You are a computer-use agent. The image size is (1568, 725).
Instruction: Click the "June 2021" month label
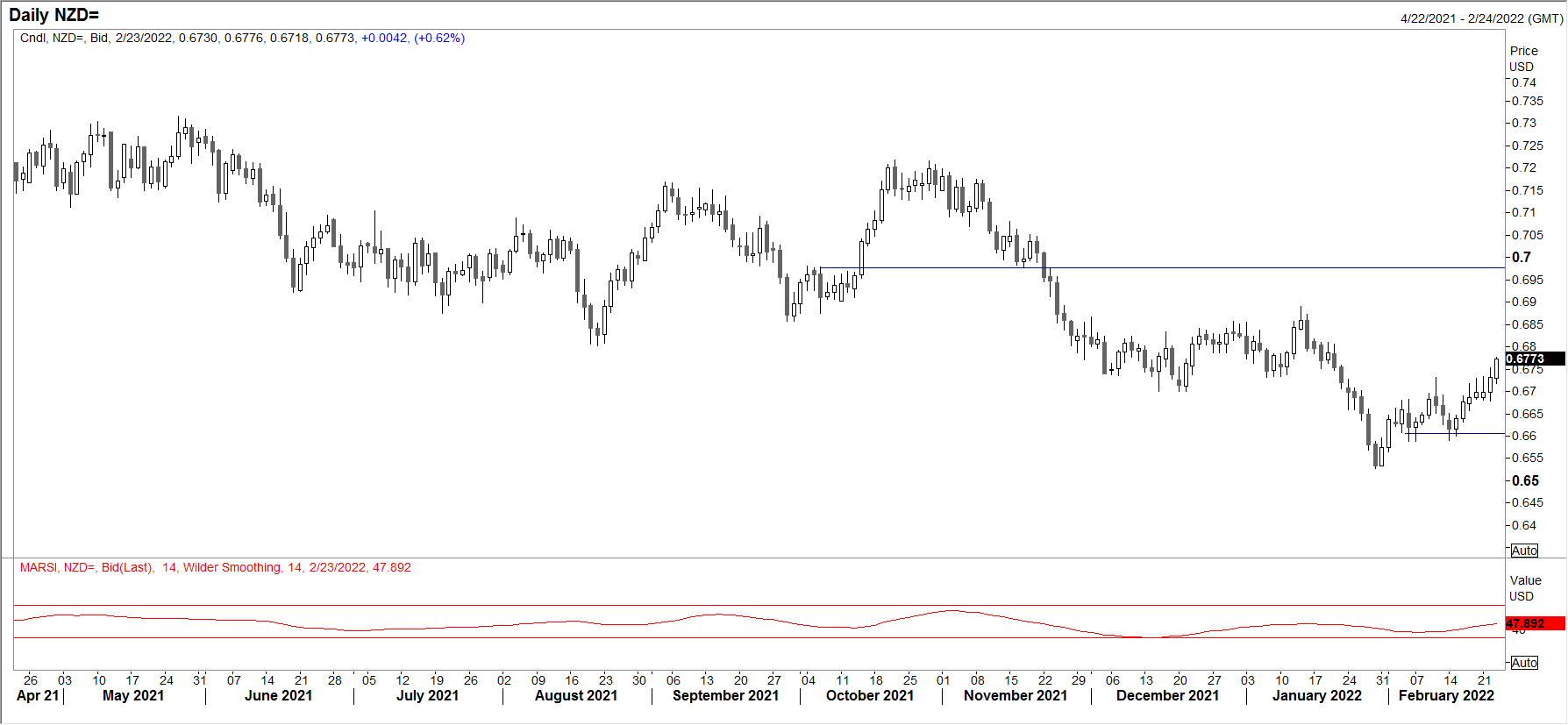coord(278,695)
